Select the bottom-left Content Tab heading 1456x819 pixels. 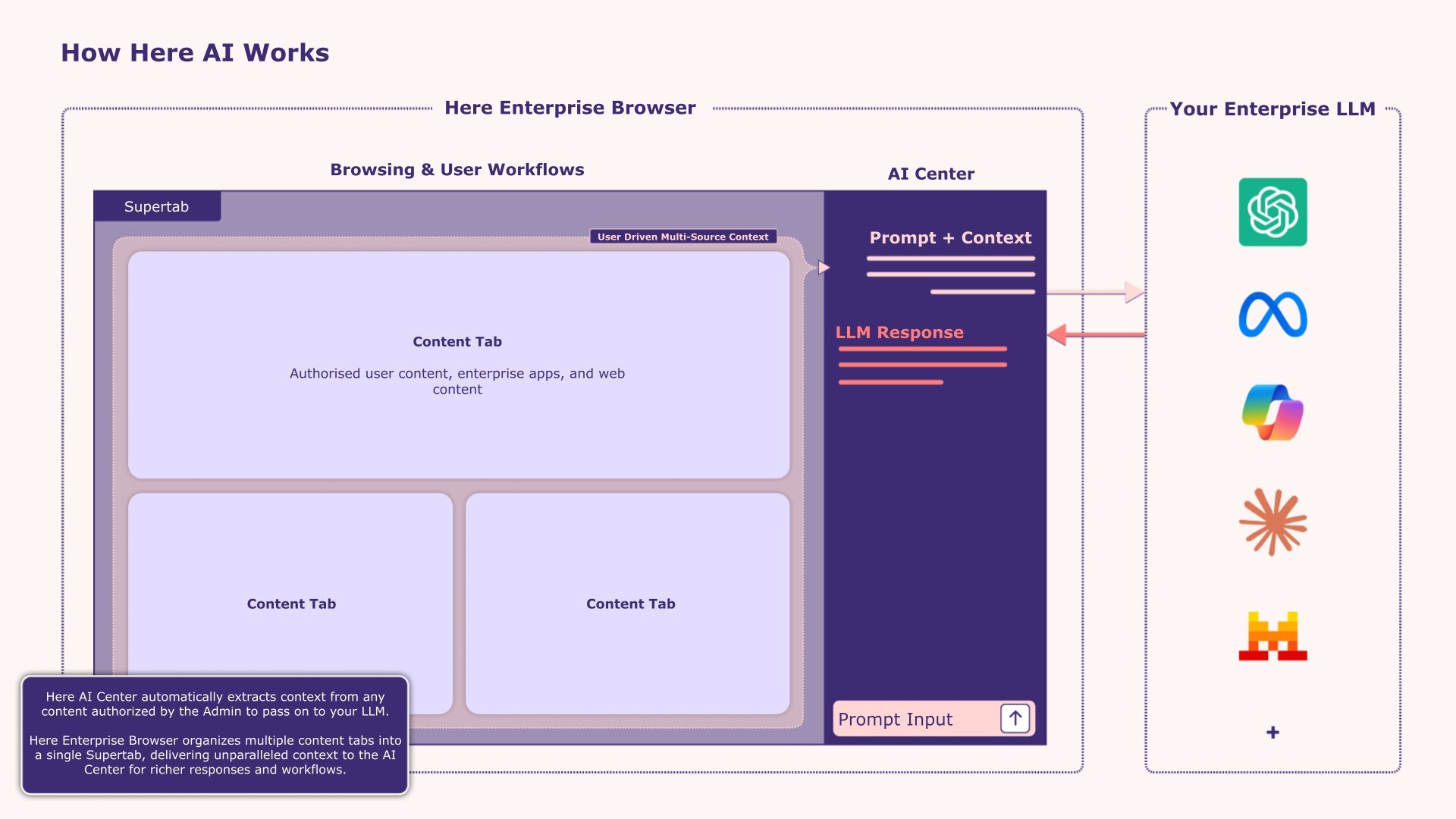coord(291,604)
